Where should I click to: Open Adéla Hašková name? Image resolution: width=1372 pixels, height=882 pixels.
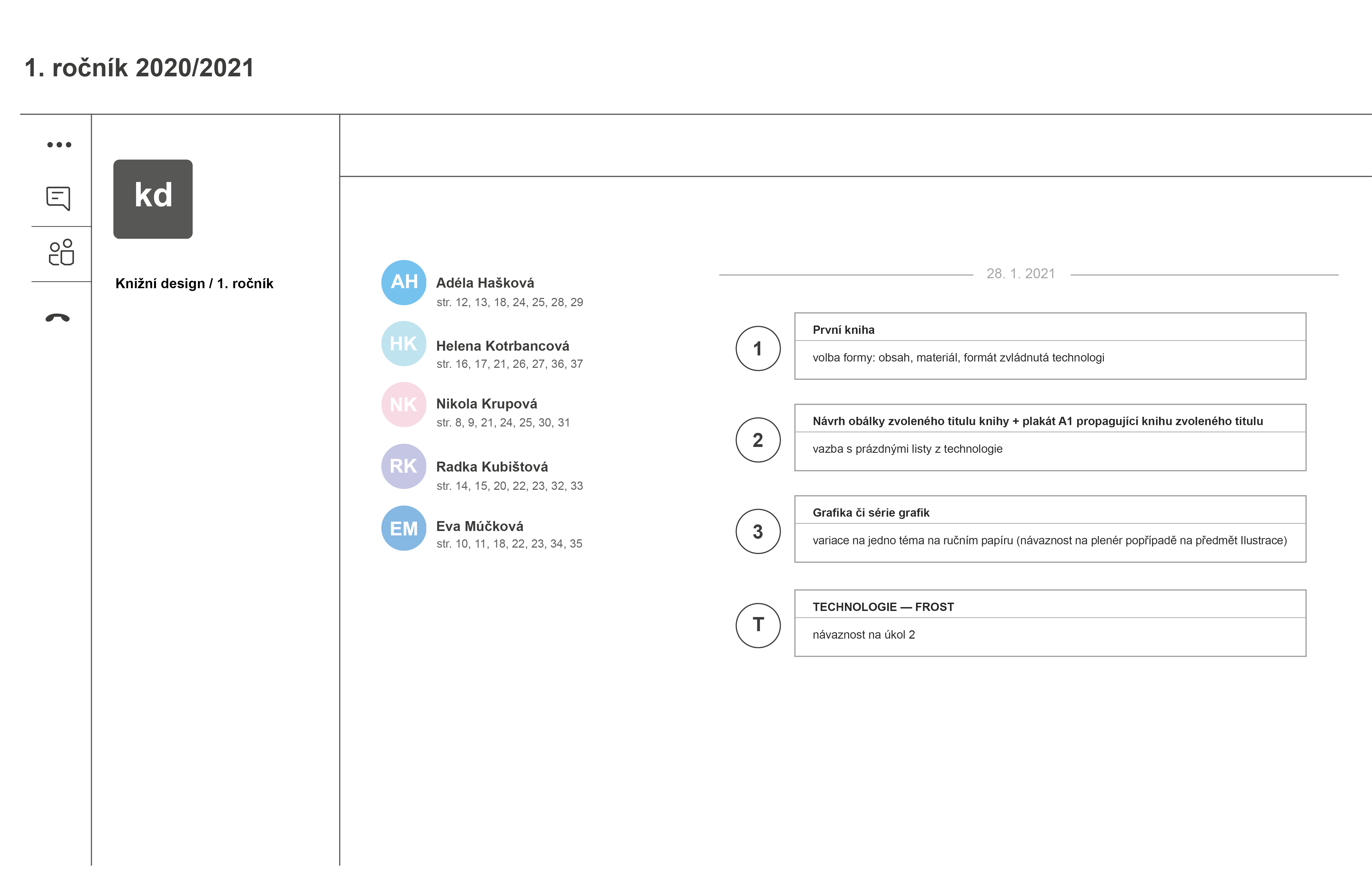[x=485, y=283]
